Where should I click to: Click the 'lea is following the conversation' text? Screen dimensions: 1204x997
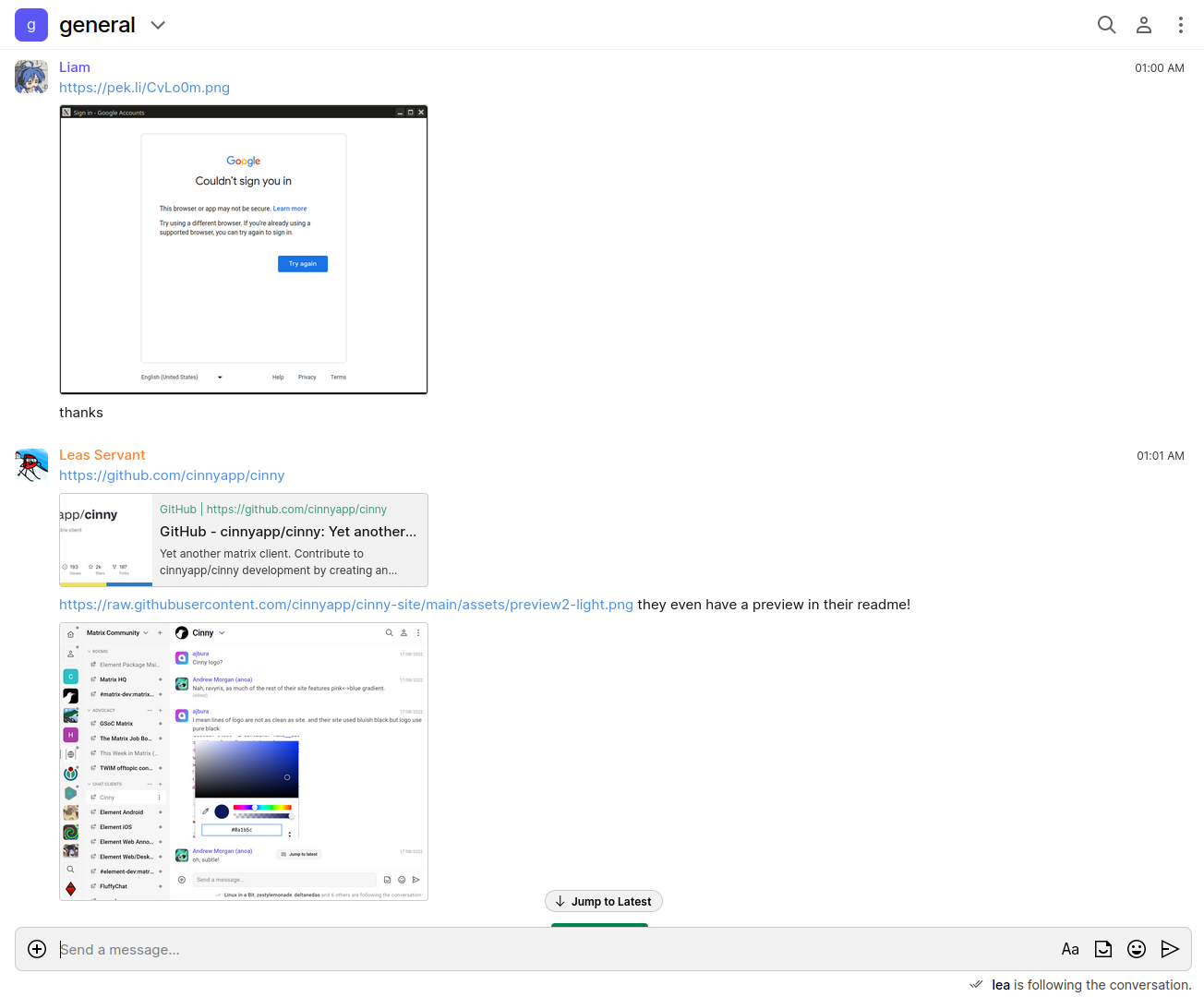[x=1091, y=985]
